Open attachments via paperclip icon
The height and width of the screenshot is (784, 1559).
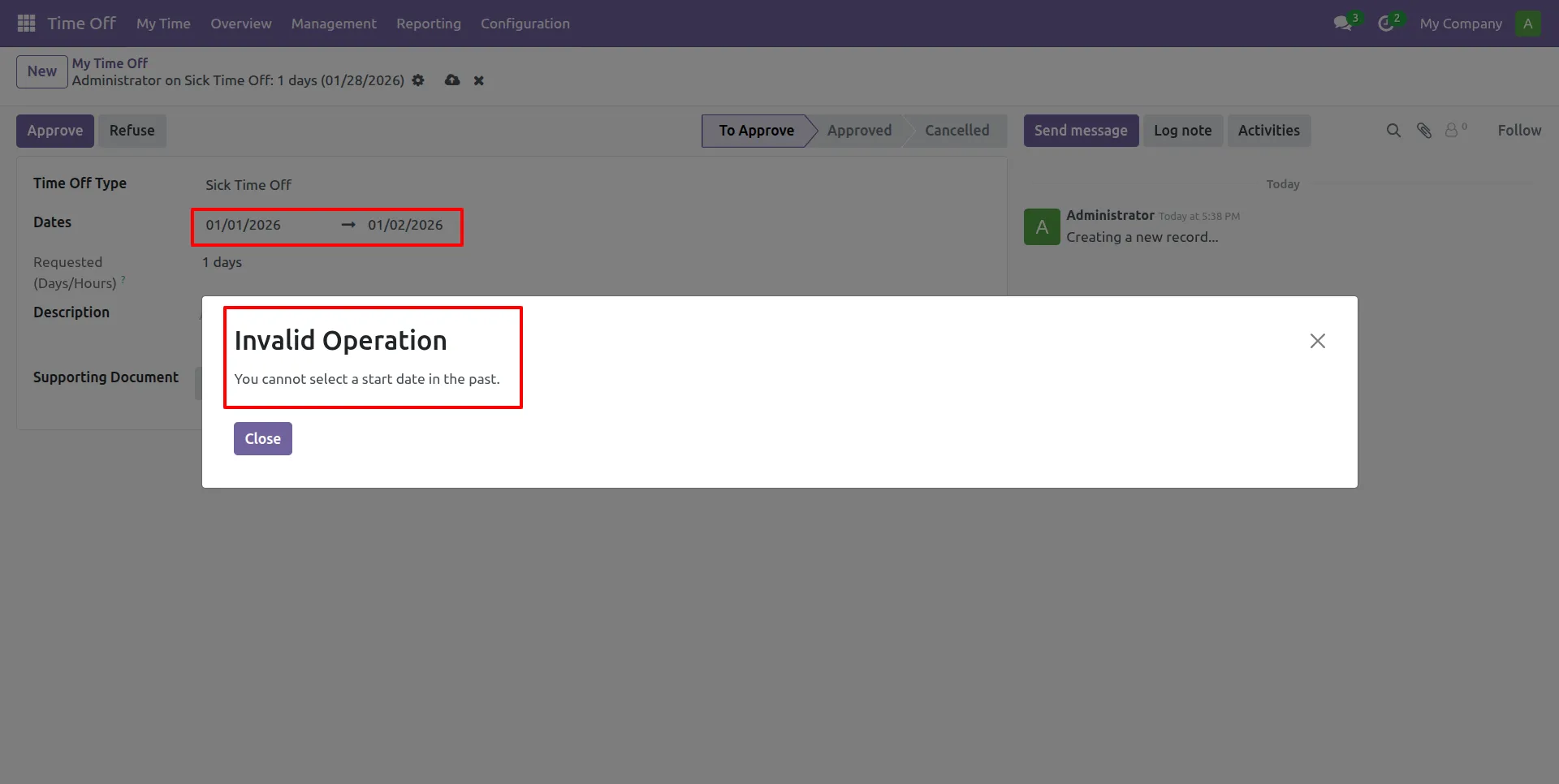1424,130
